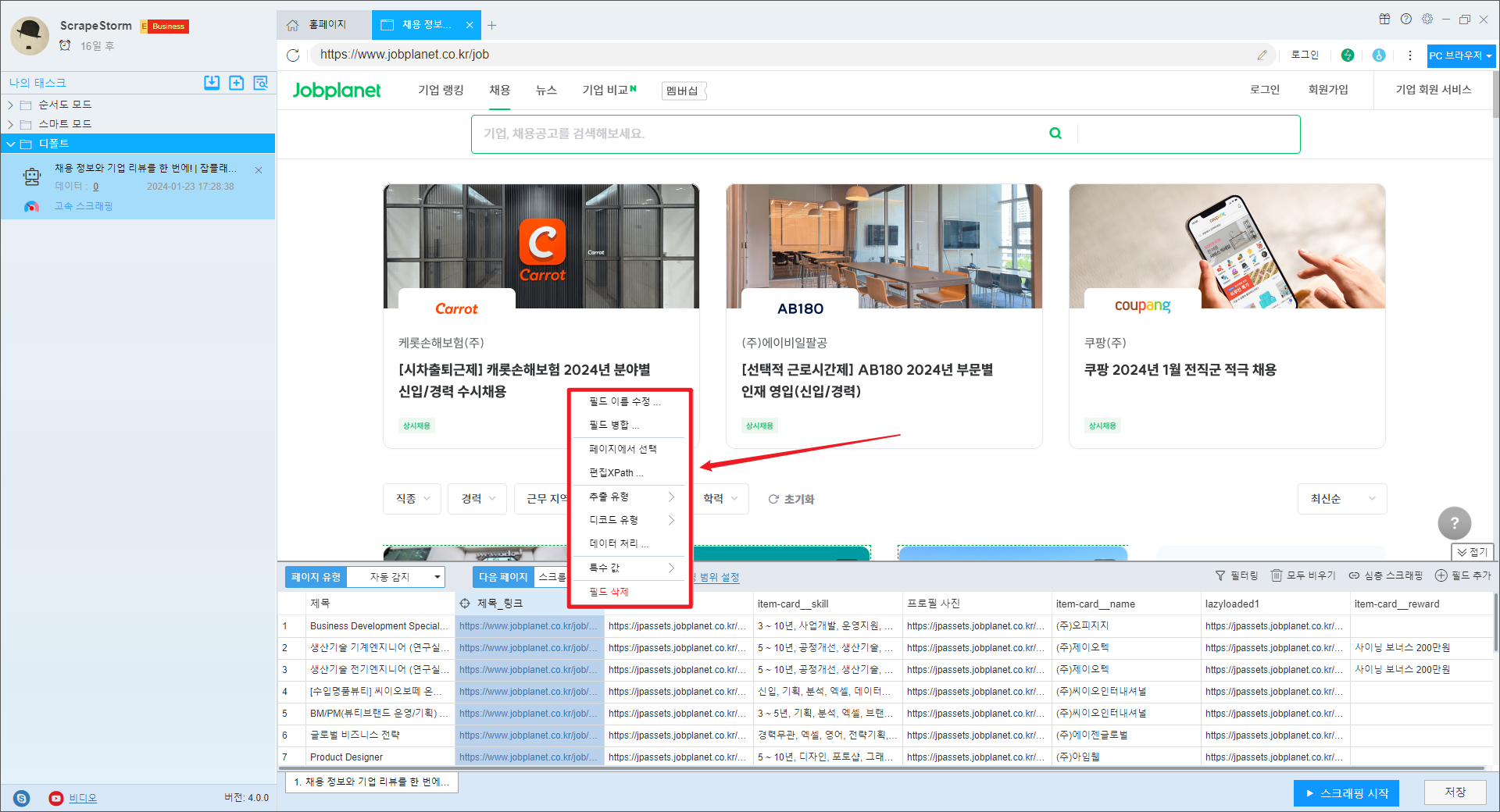This screenshot has width=1500, height=812.
Task: Open the PC 브라우저 dropdown
Action: tap(1461, 55)
